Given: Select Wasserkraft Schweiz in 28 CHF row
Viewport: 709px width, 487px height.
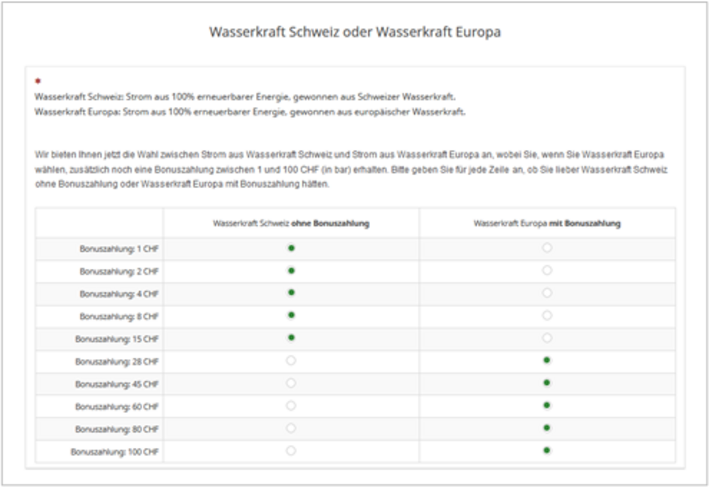Looking at the screenshot, I should click(x=291, y=360).
